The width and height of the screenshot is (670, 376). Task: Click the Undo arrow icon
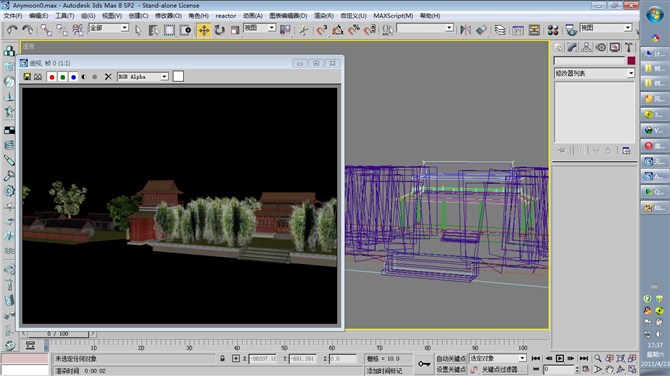pyautogui.click(x=12, y=29)
